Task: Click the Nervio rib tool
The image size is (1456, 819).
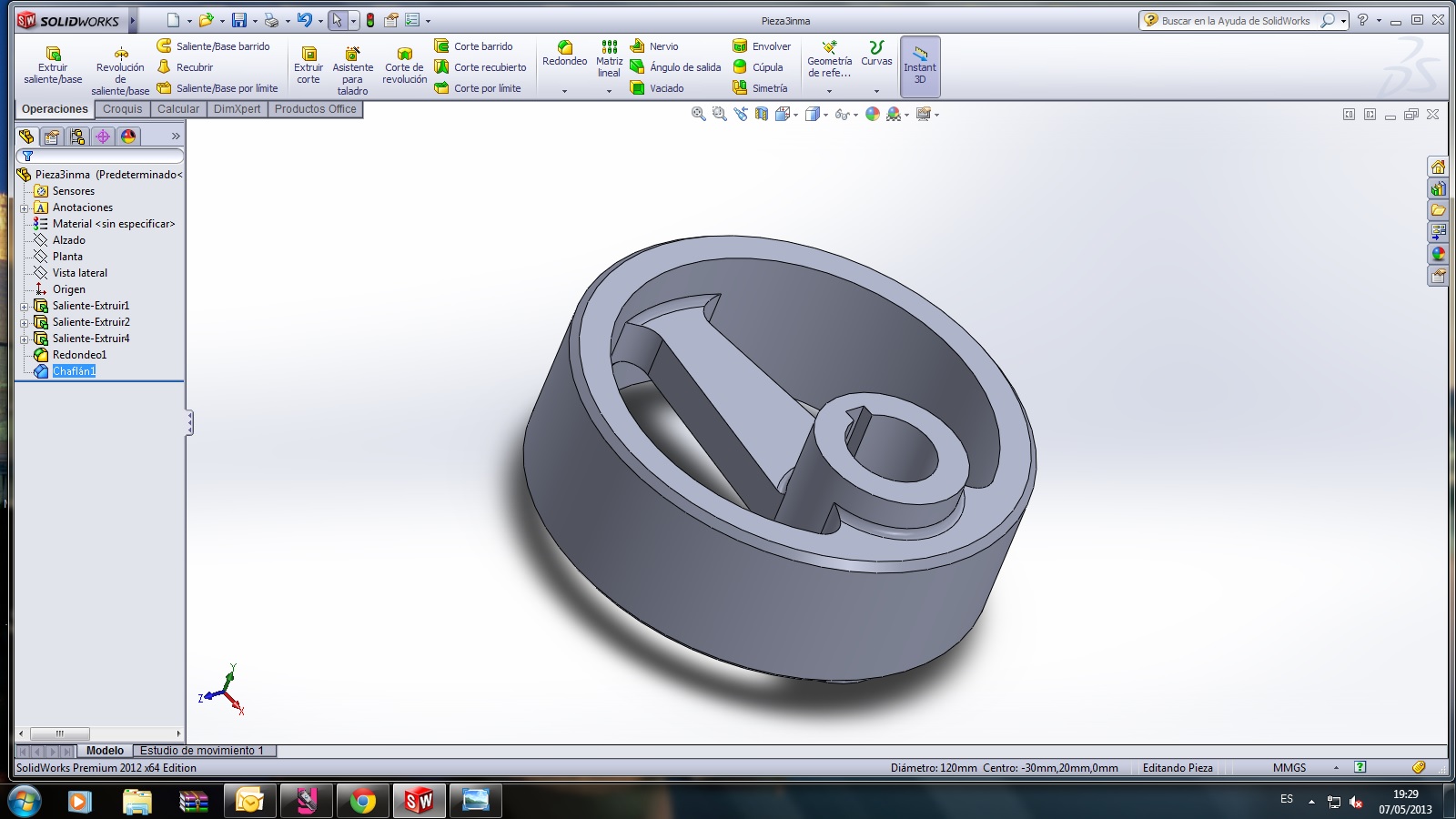Action: (x=654, y=46)
